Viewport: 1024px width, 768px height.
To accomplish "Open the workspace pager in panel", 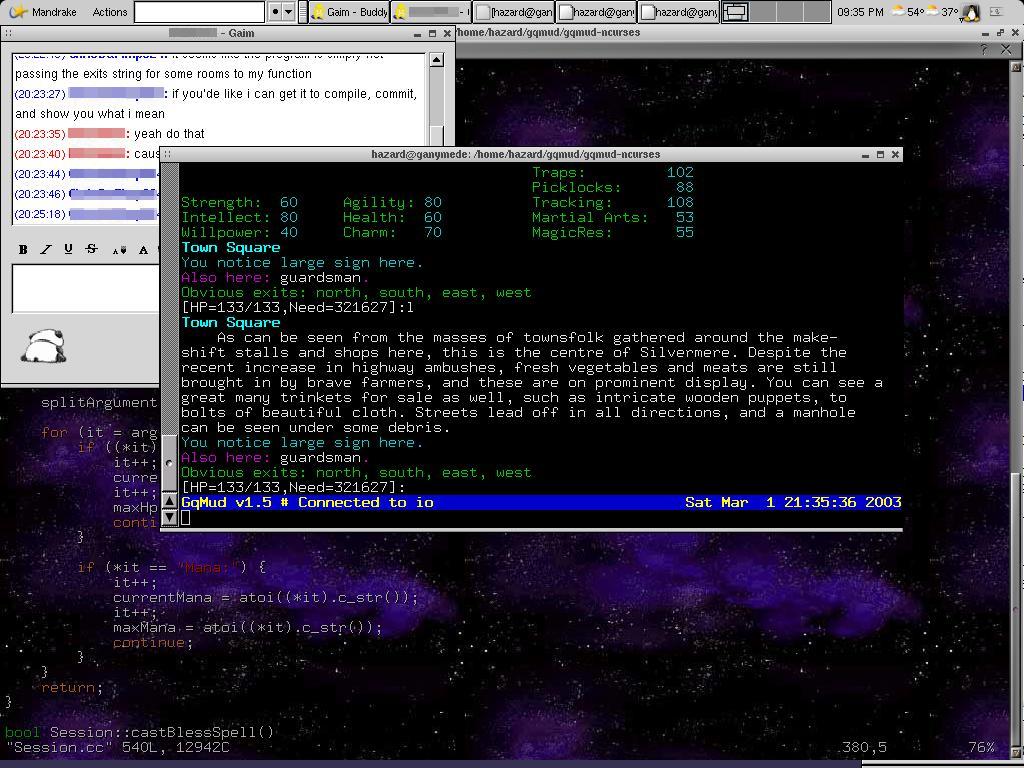I will tap(735, 12).
